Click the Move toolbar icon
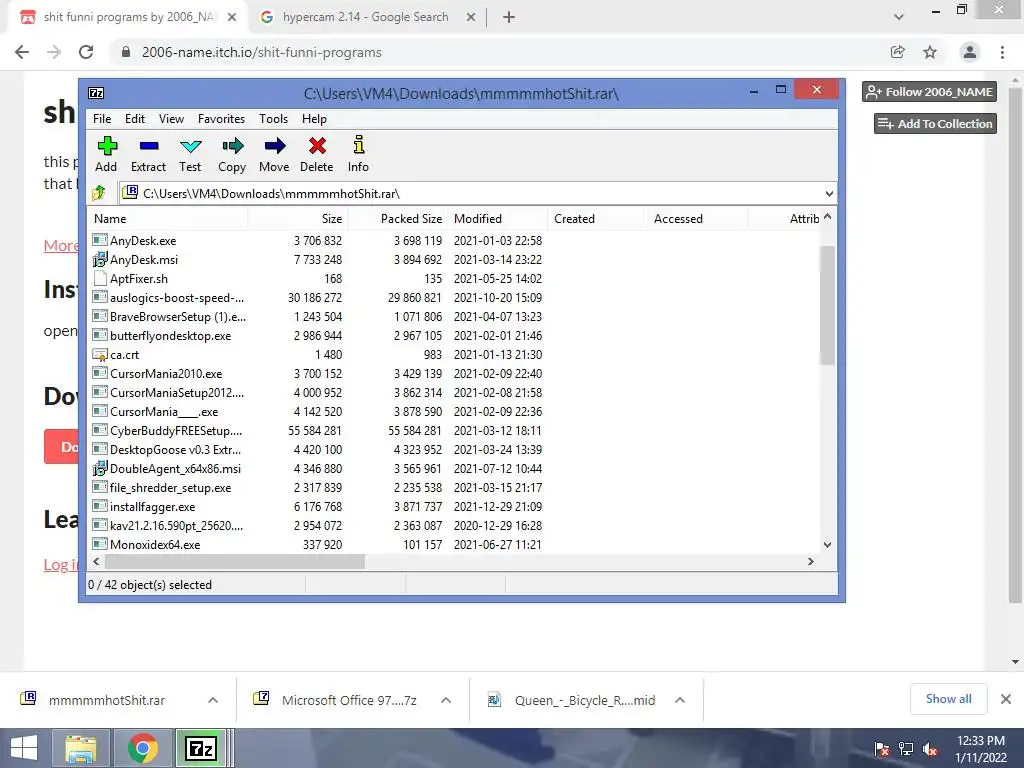This screenshot has height=768, width=1024. pyautogui.click(x=275, y=146)
